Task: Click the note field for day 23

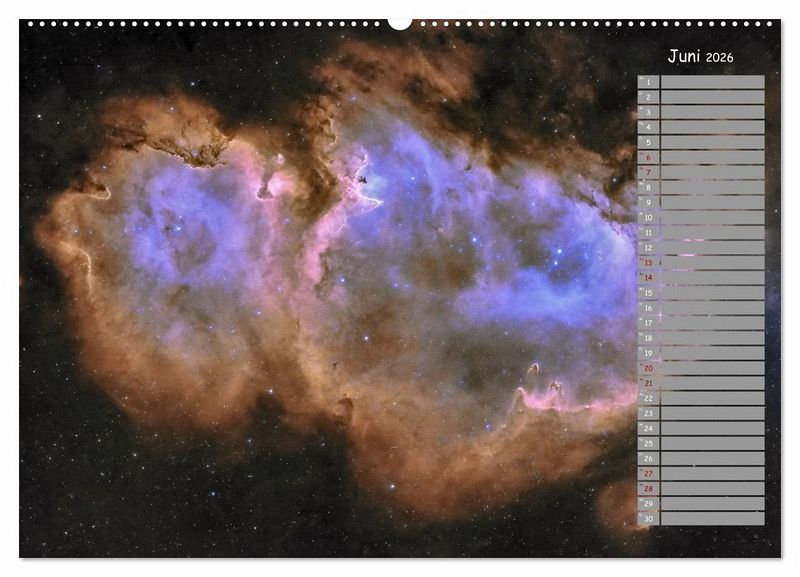Action: (x=712, y=413)
